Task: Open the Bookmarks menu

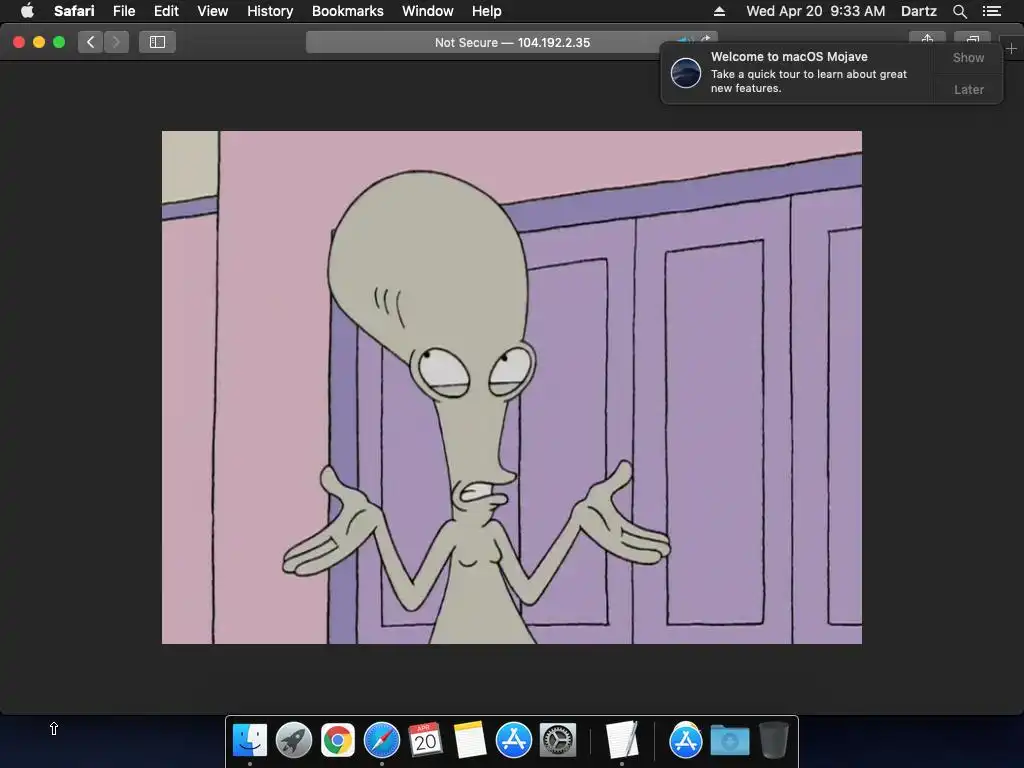Action: (x=347, y=11)
